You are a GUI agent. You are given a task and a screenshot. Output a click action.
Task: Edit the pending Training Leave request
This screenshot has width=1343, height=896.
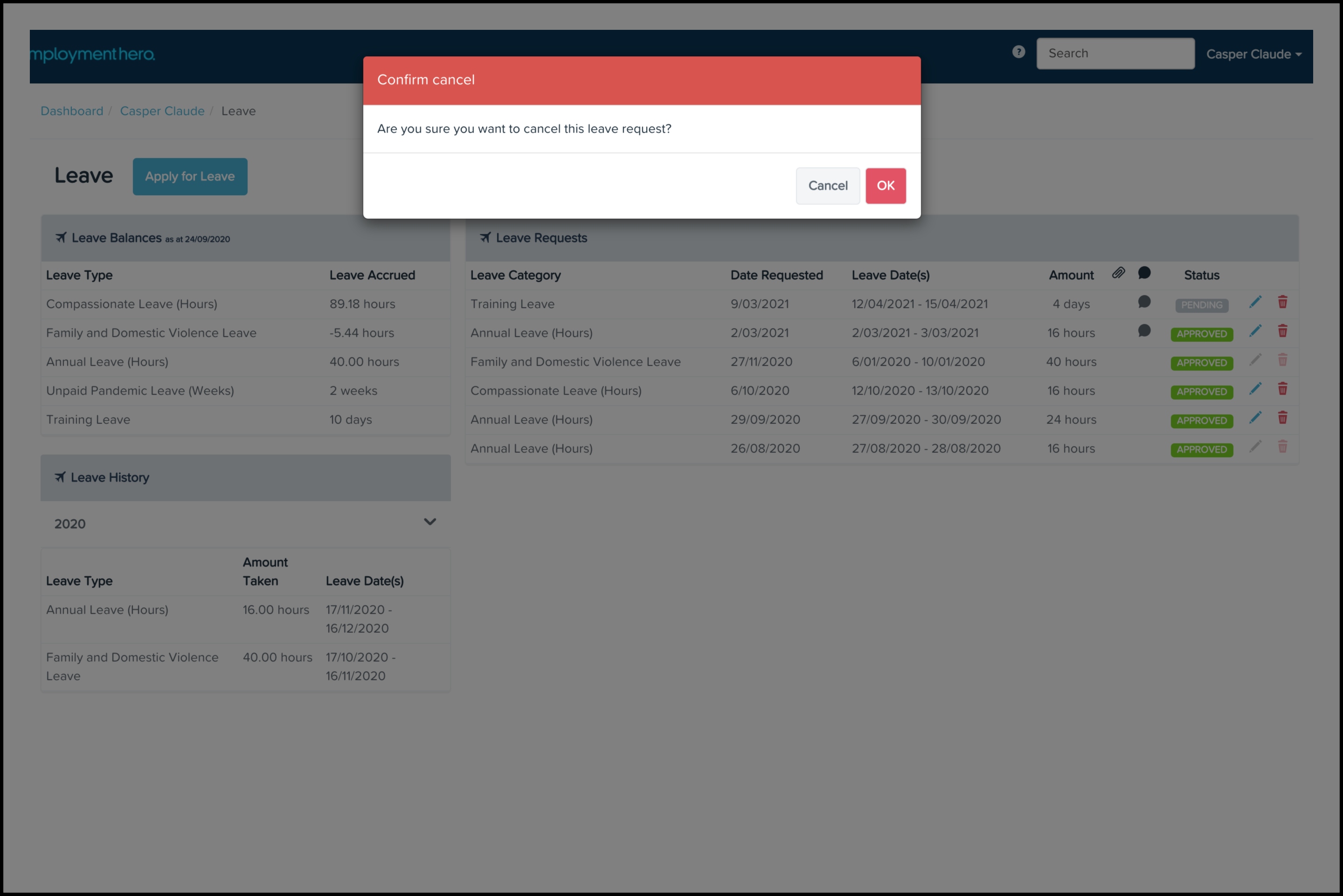coord(1255,302)
